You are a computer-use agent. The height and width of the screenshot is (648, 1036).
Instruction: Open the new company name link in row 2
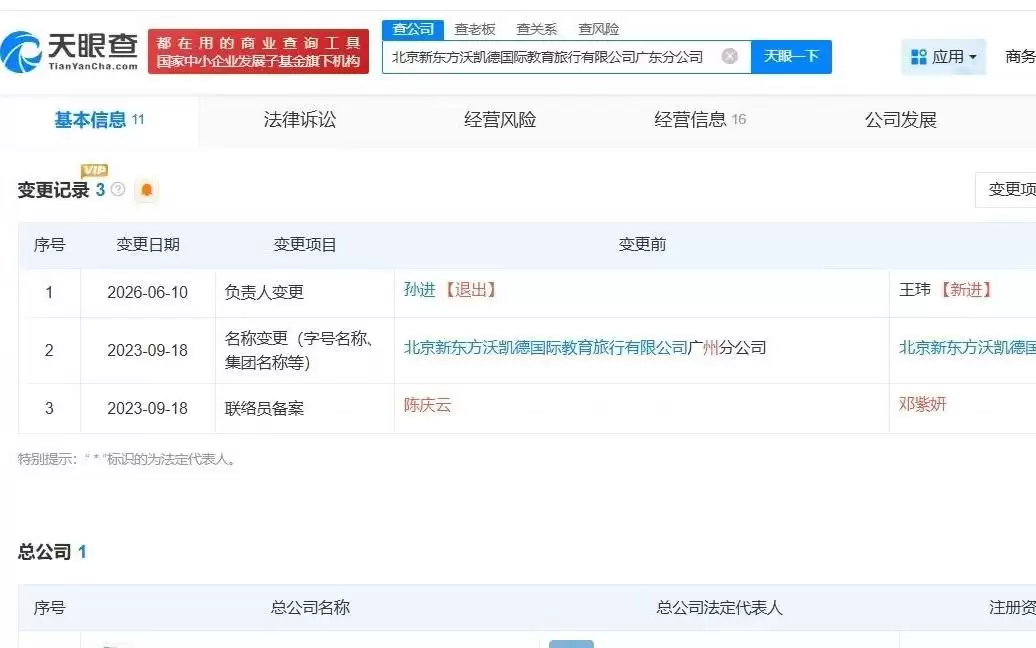pyautogui.click(x=967, y=347)
